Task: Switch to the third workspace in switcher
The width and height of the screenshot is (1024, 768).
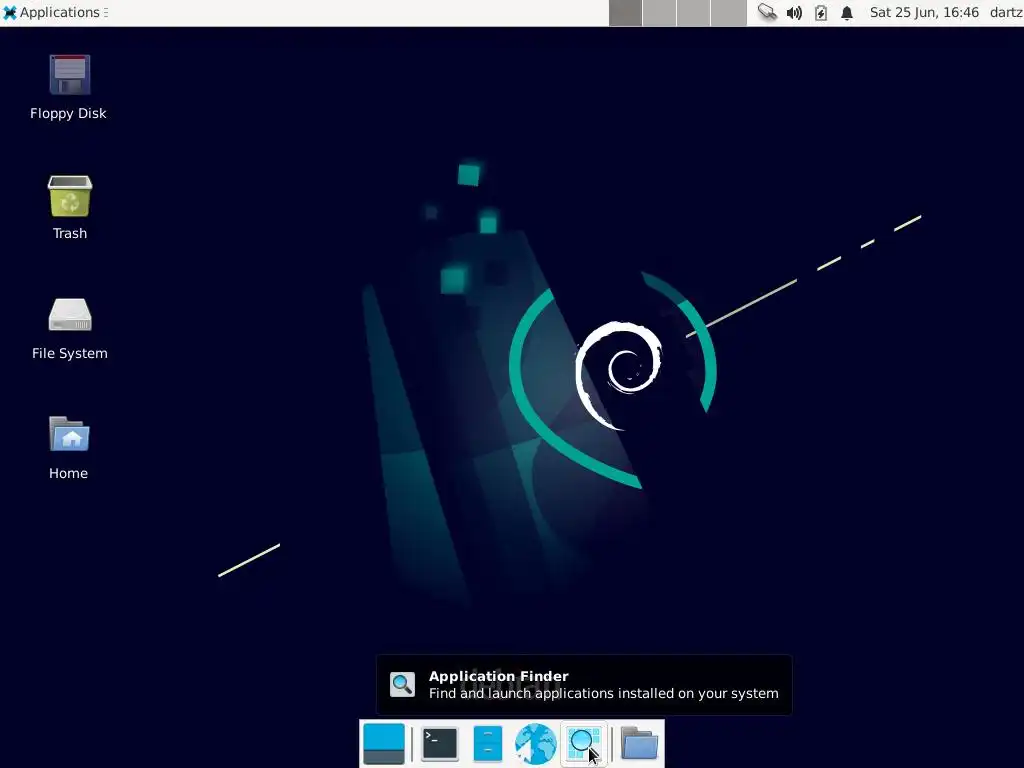Action: click(694, 13)
